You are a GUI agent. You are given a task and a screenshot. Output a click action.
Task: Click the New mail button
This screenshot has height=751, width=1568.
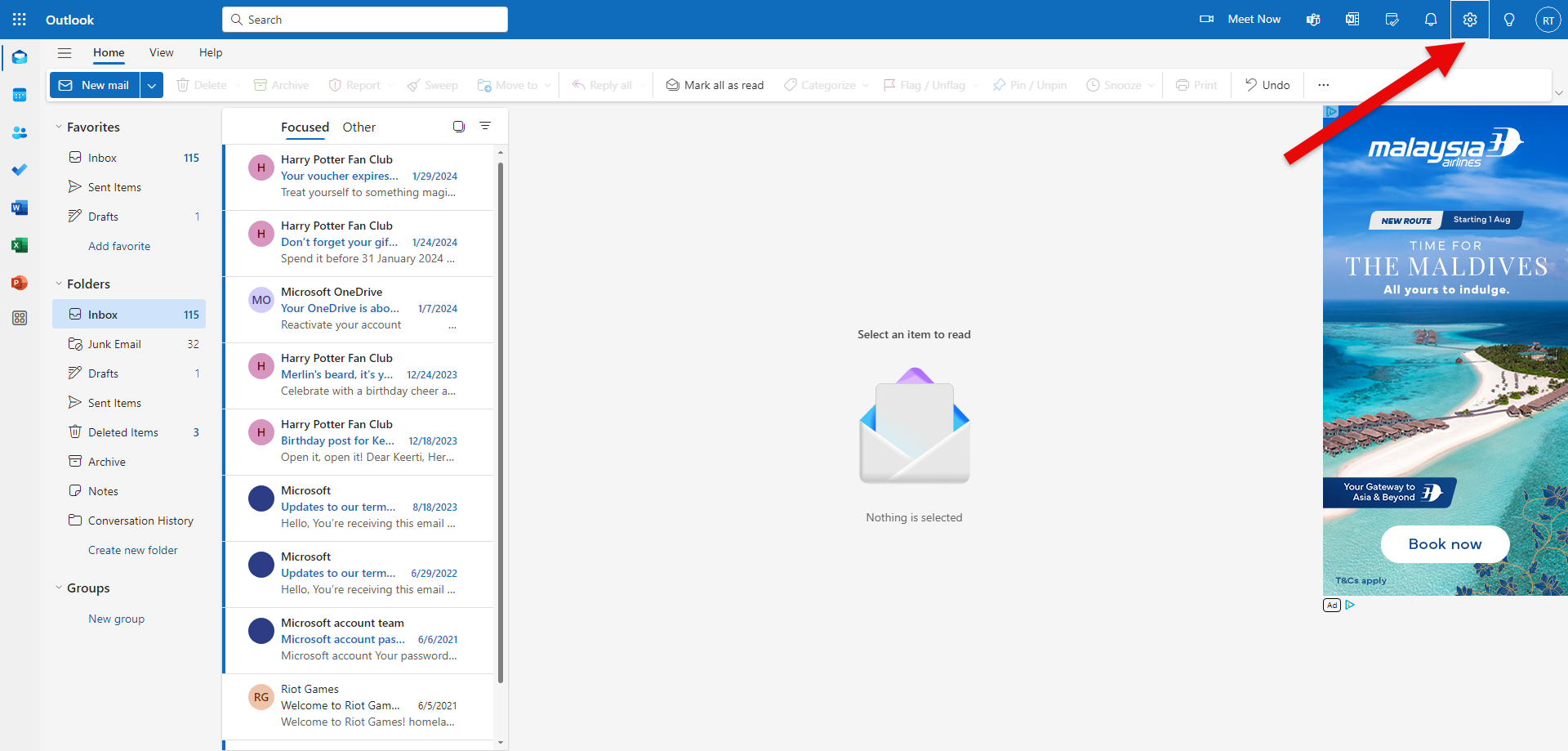click(x=96, y=85)
